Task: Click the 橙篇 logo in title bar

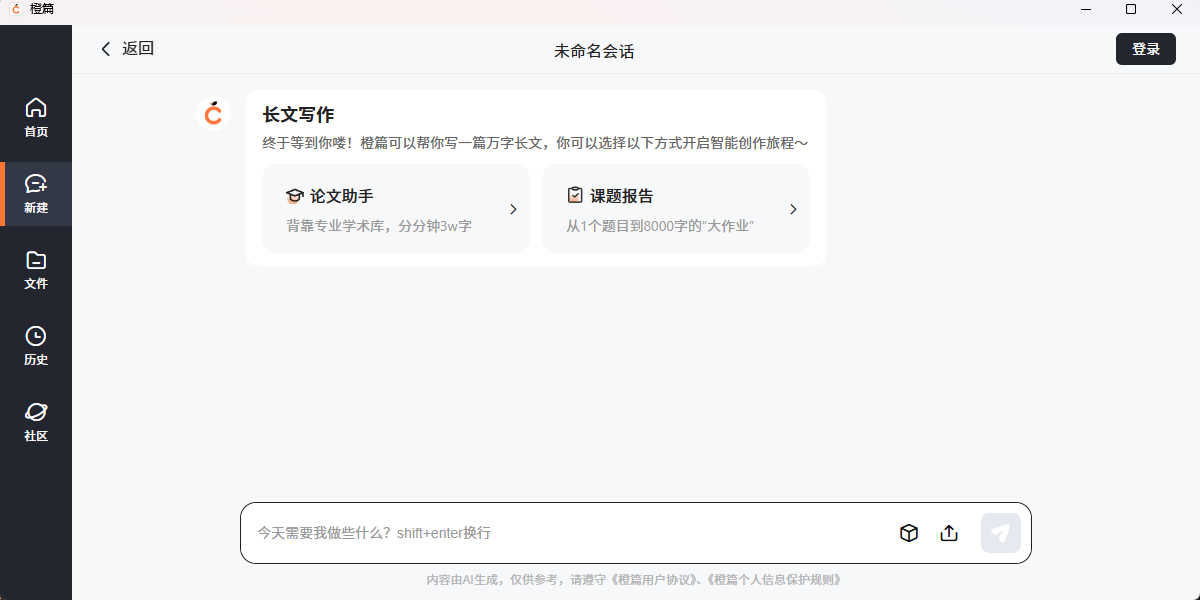Action: coord(16,9)
